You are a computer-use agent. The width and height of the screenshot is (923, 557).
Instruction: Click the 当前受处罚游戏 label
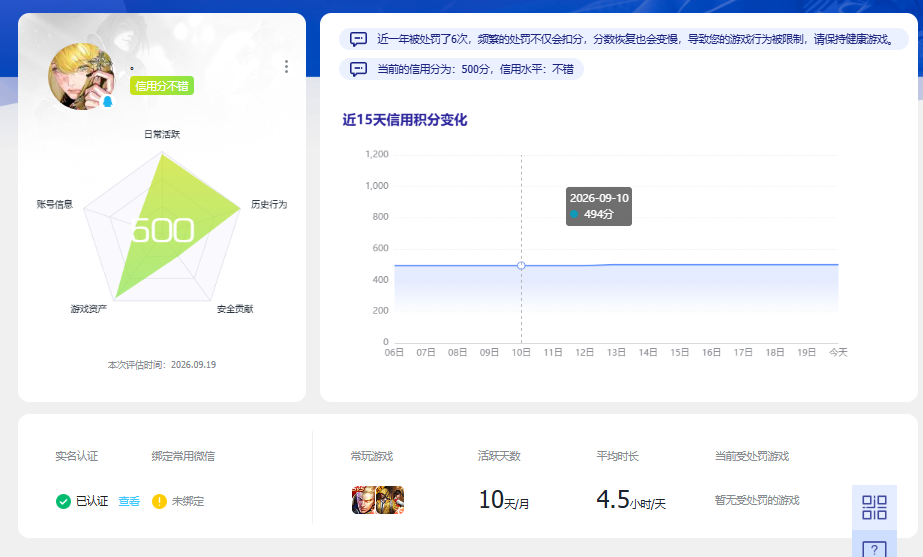coord(752,456)
